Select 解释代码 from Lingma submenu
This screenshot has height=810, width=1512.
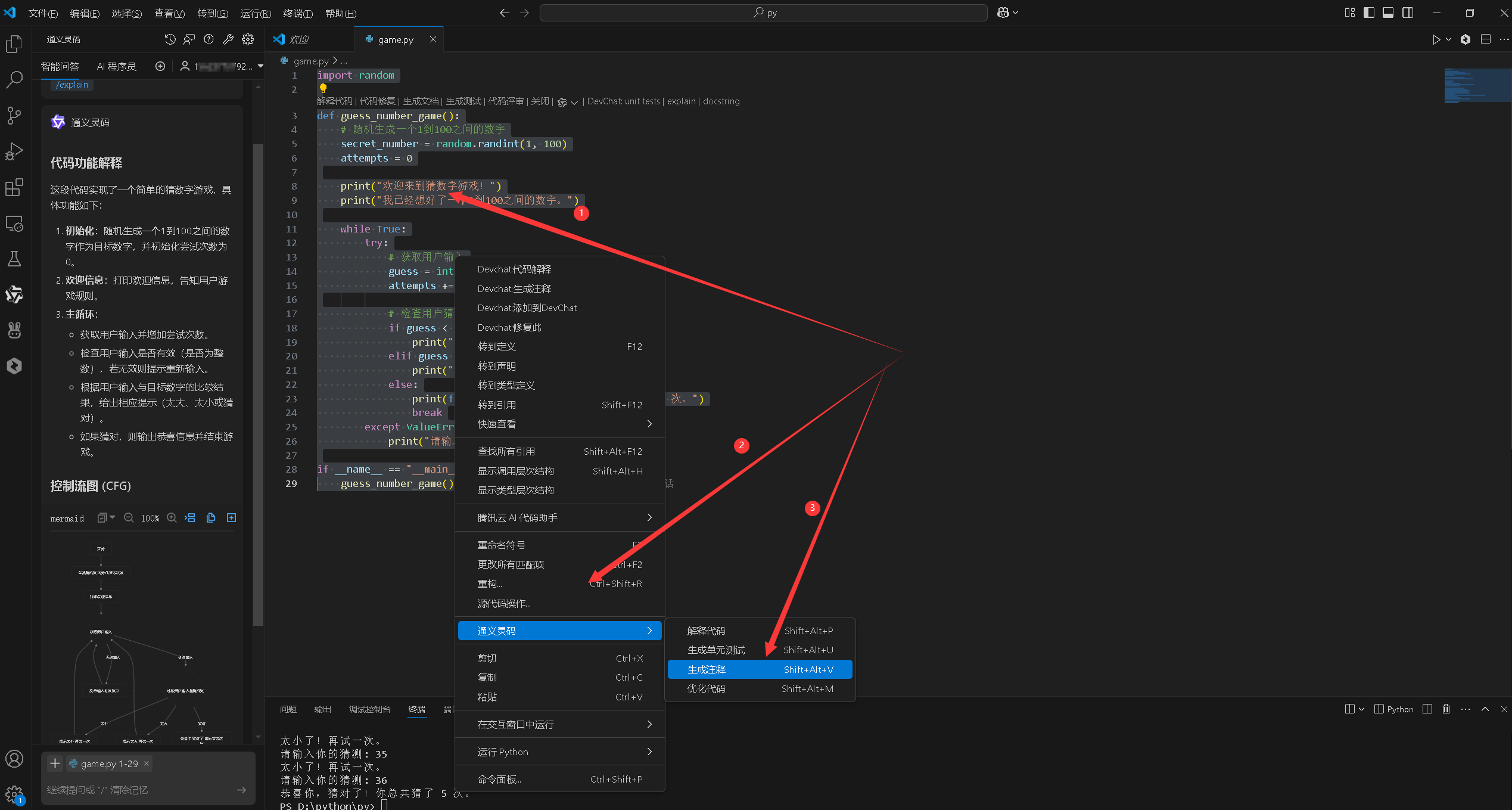(760, 631)
